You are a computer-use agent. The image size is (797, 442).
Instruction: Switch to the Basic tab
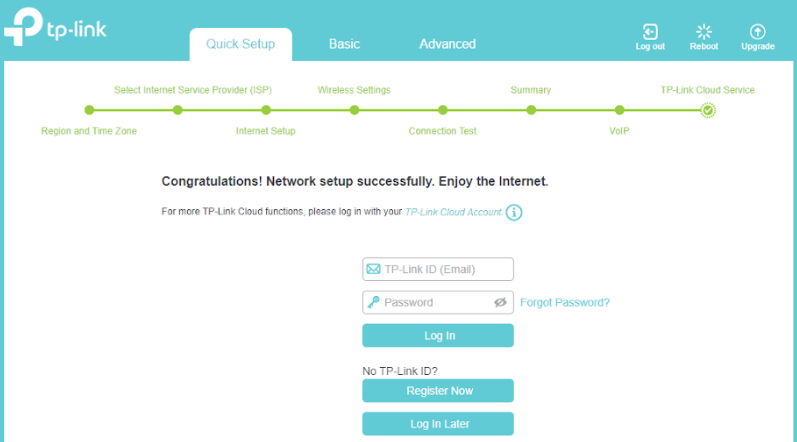[x=344, y=44]
